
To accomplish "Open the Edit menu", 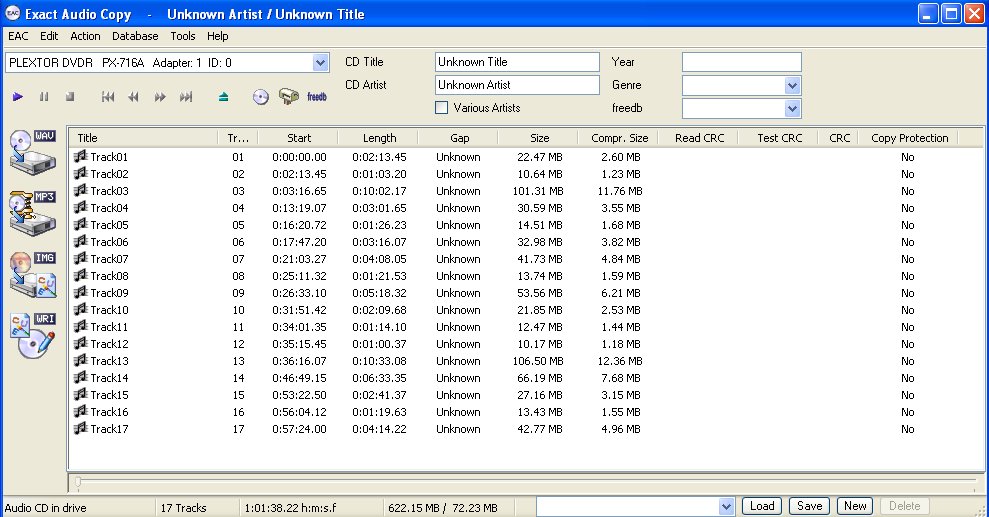I will pos(49,36).
